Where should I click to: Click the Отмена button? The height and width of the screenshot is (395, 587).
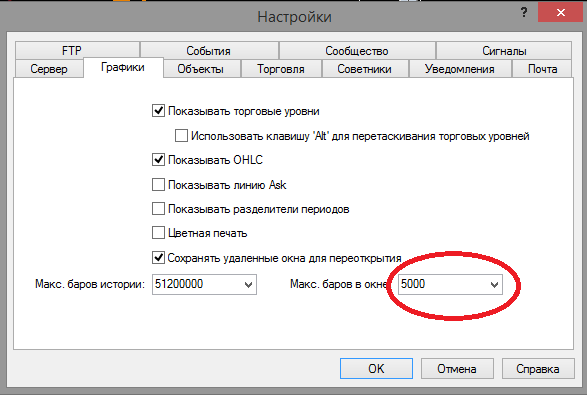click(x=457, y=368)
